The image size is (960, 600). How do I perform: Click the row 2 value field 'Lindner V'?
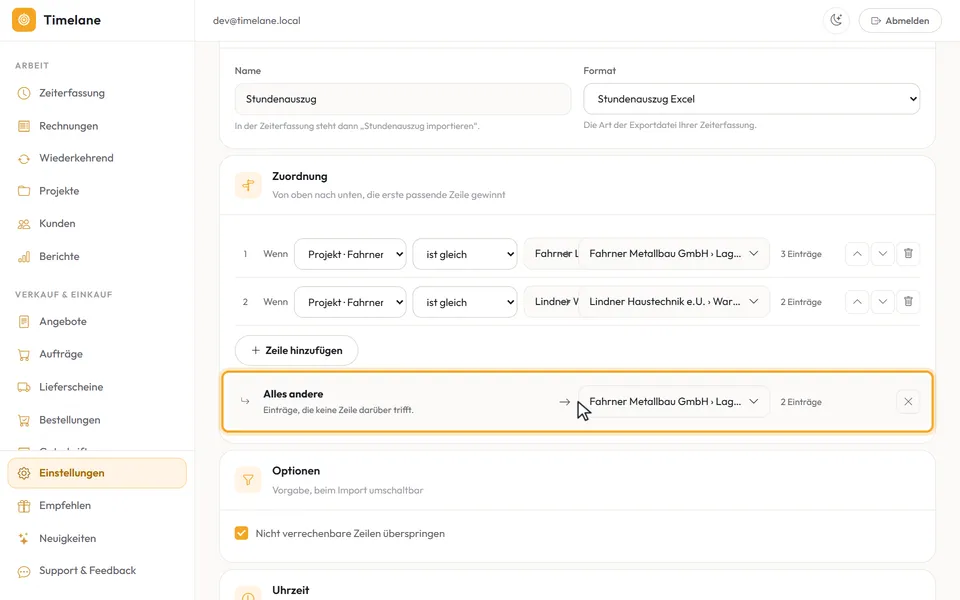click(552, 301)
